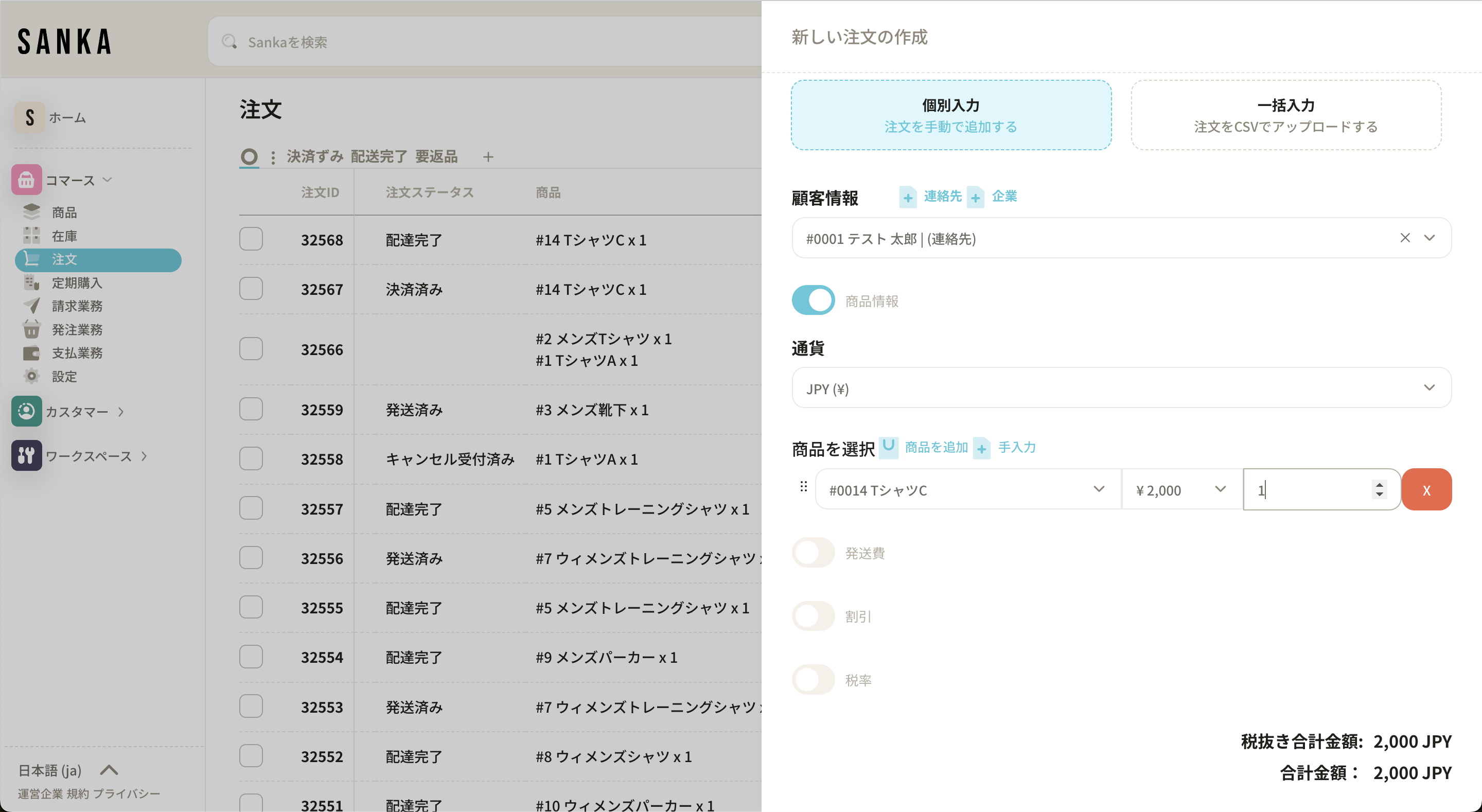The image size is (1482, 812).
Task: Remove product row with red X button
Action: tap(1426, 490)
